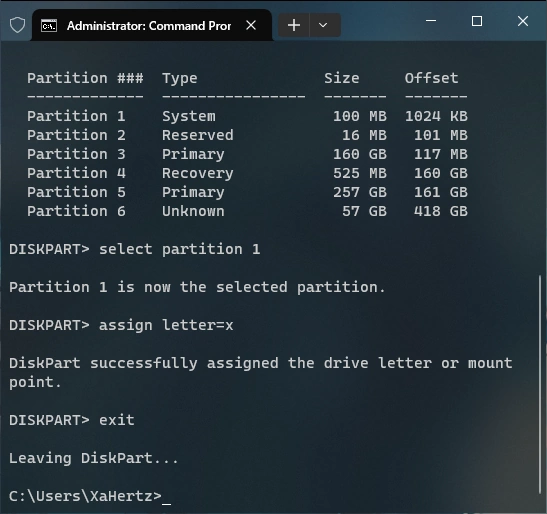This screenshot has height=514, width=547.
Task: Click the 'exit' command line
Action: (x=72, y=420)
